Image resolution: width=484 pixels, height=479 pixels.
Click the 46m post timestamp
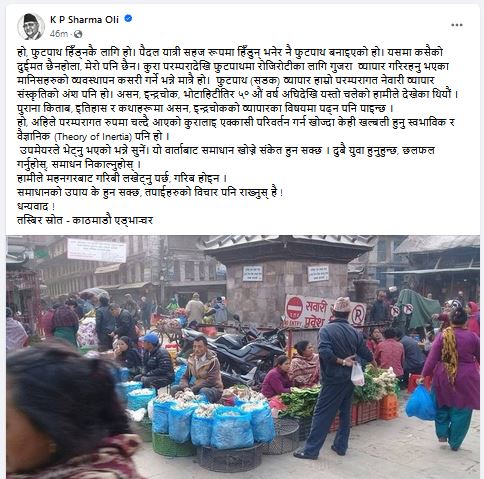59,34
